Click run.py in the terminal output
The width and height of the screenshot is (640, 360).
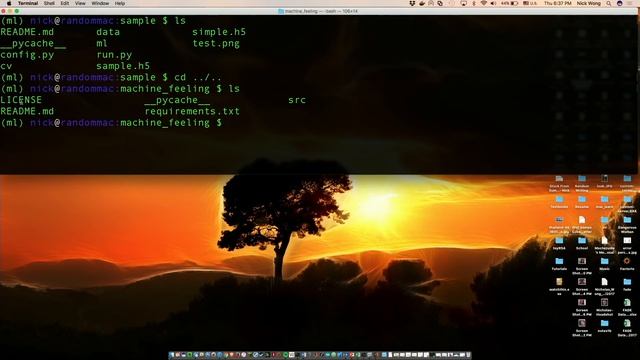(114, 55)
